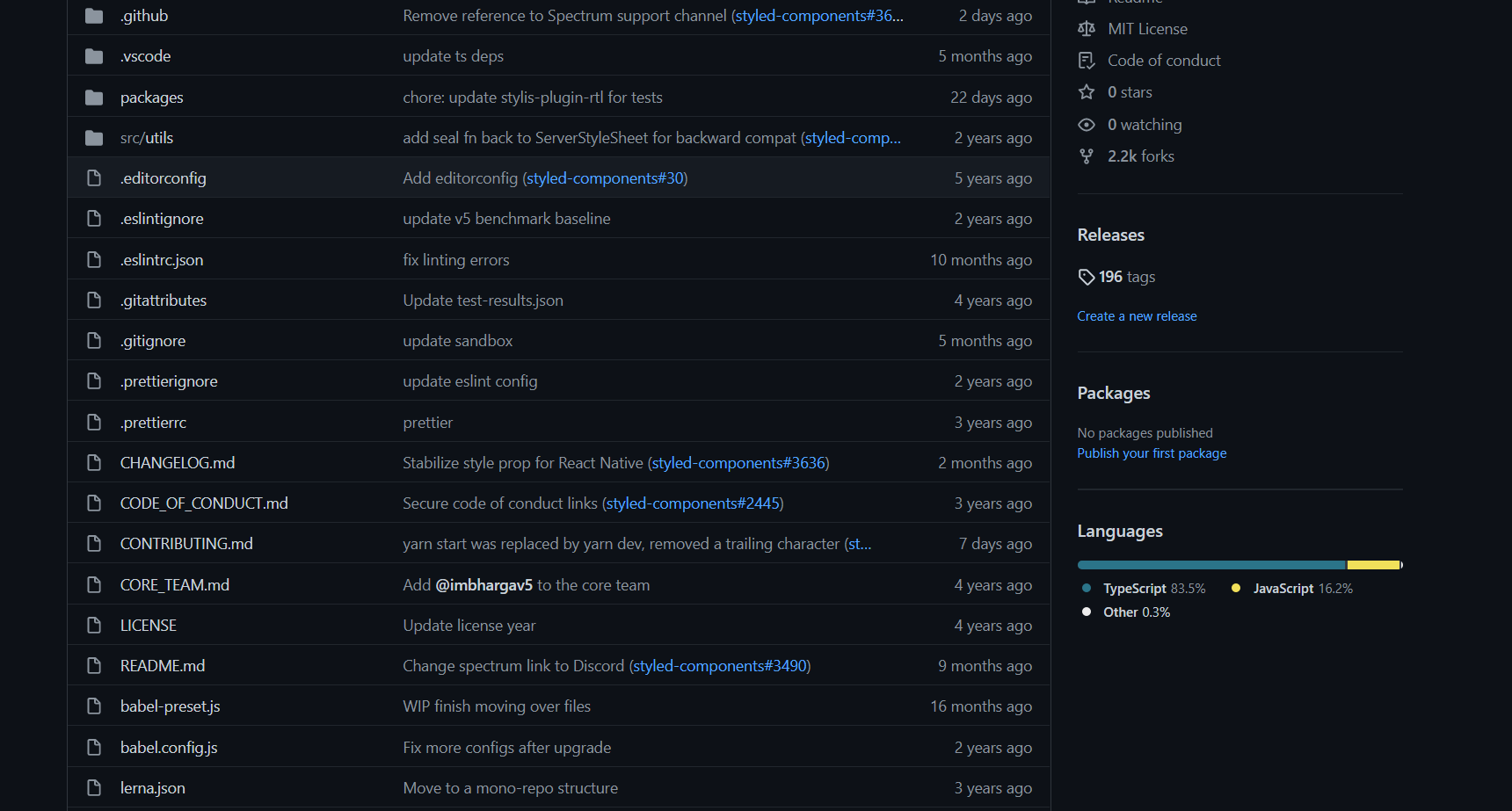Open the MIT License link

coord(1147,29)
